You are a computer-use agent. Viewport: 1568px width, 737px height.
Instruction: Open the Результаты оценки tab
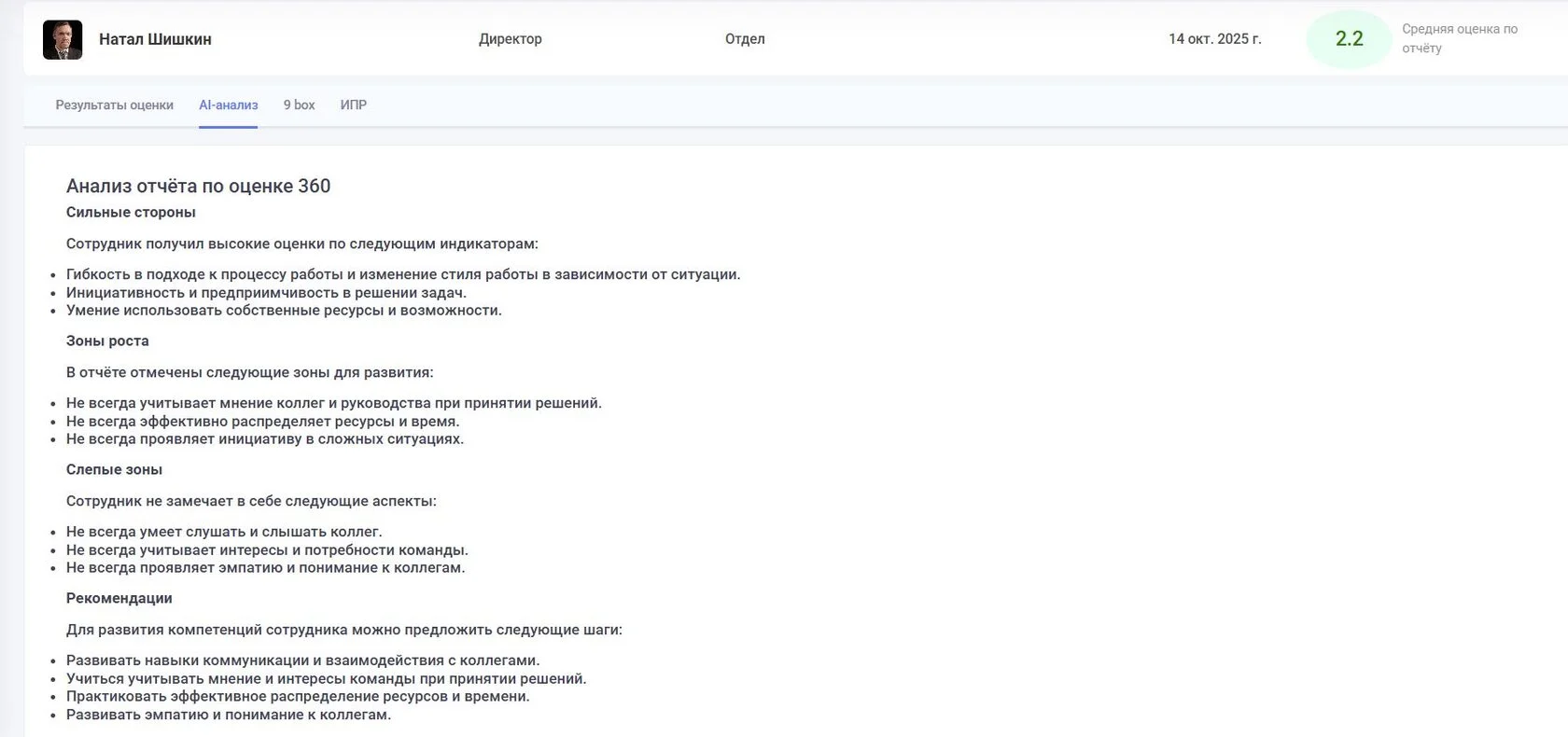tap(114, 105)
